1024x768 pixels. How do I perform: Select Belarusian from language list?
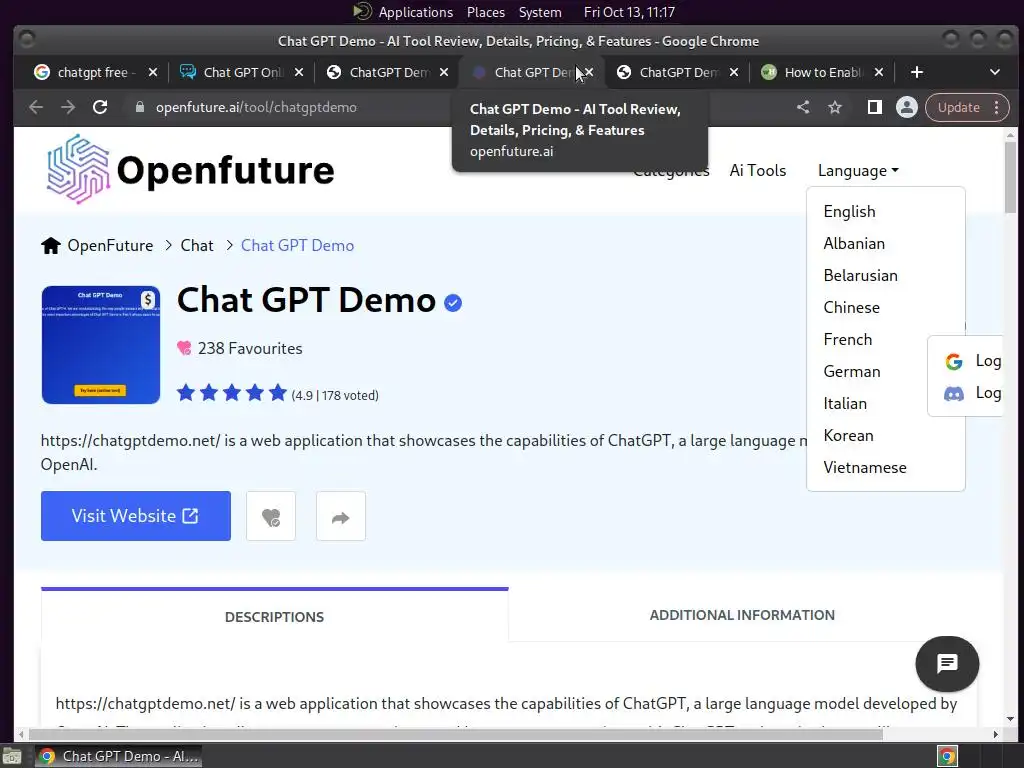click(x=860, y=276)
